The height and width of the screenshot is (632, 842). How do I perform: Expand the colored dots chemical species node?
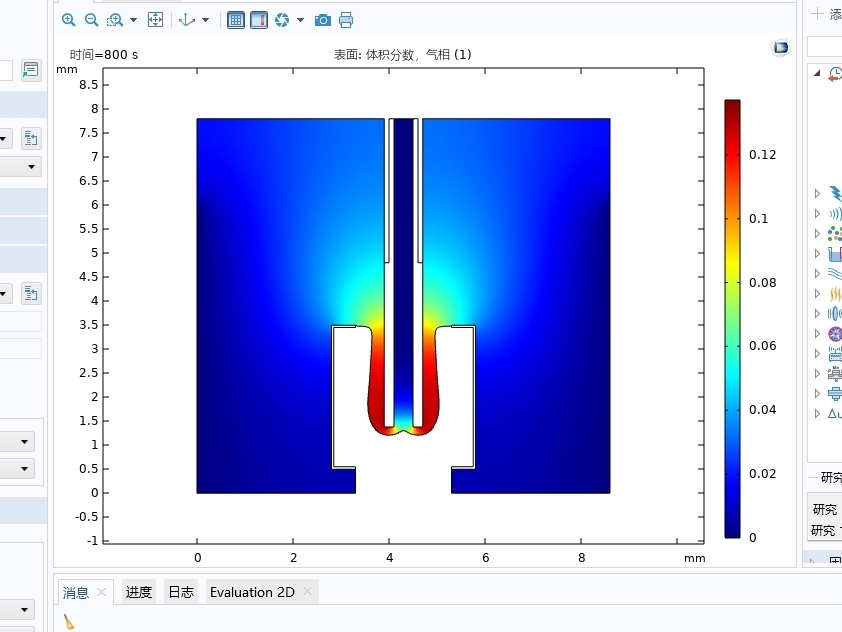tap(817, 234)
